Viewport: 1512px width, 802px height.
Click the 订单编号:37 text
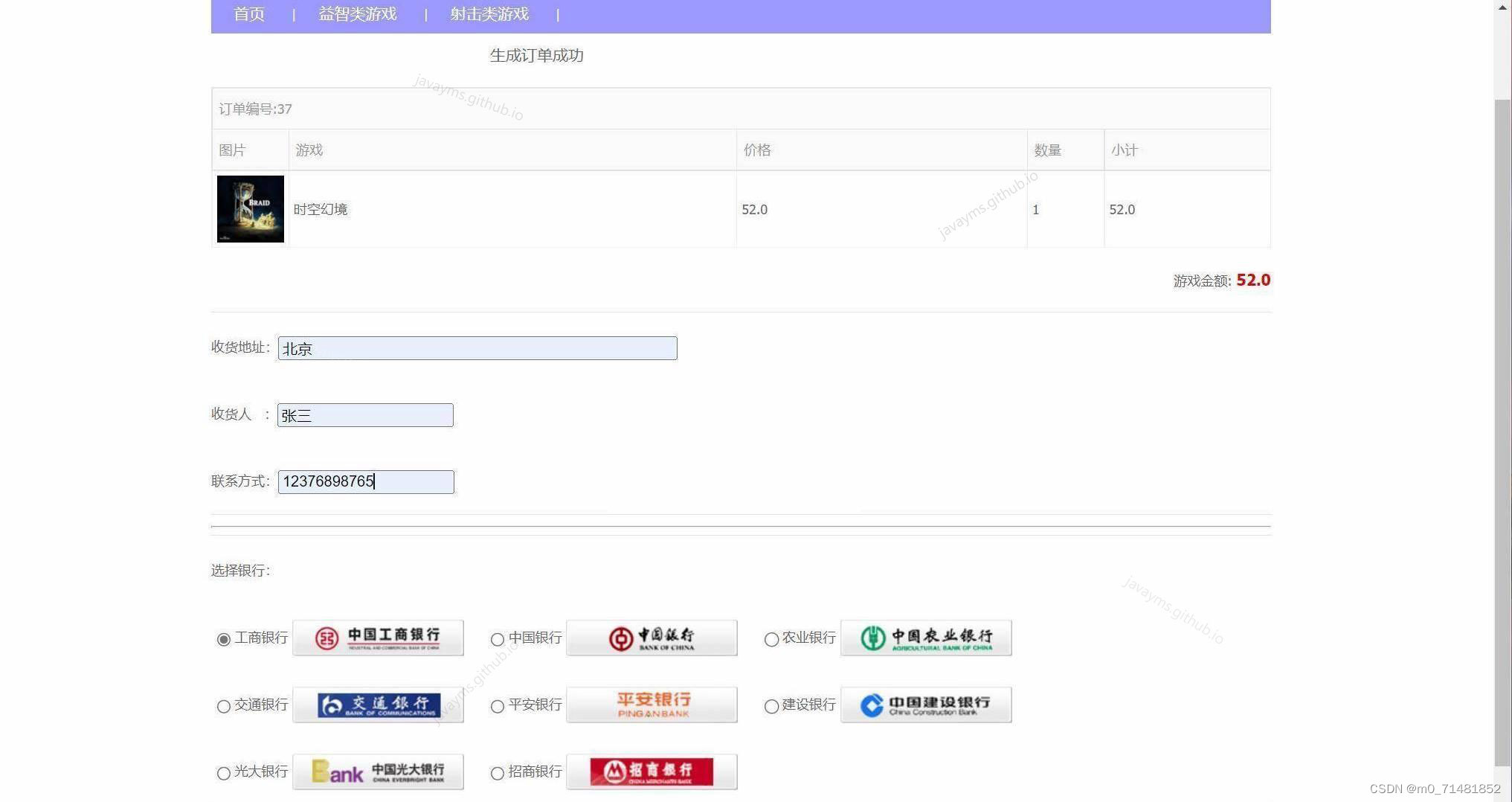pyautogui.click(x=255, y=109)
